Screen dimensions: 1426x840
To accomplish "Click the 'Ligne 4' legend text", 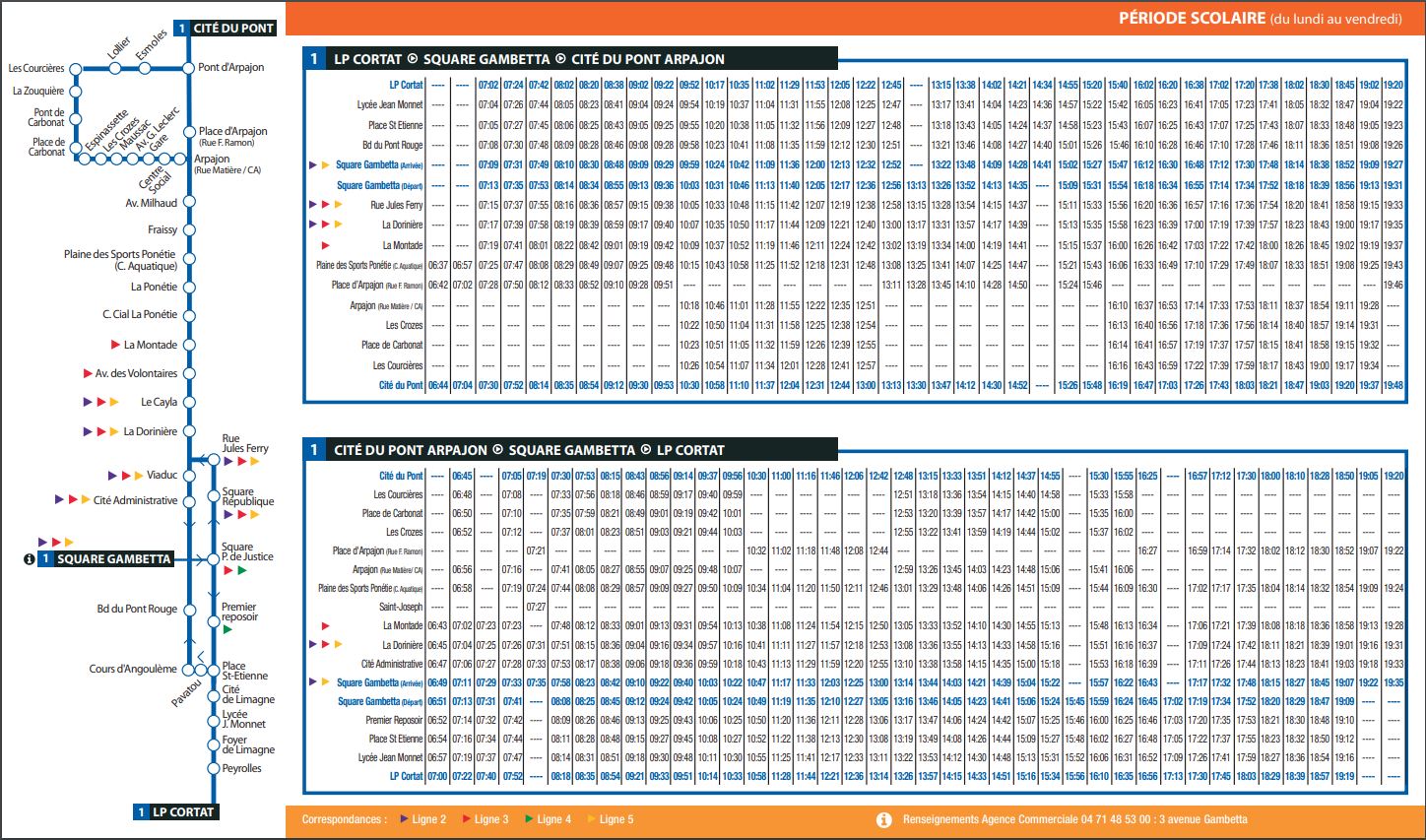I will 553,819.
